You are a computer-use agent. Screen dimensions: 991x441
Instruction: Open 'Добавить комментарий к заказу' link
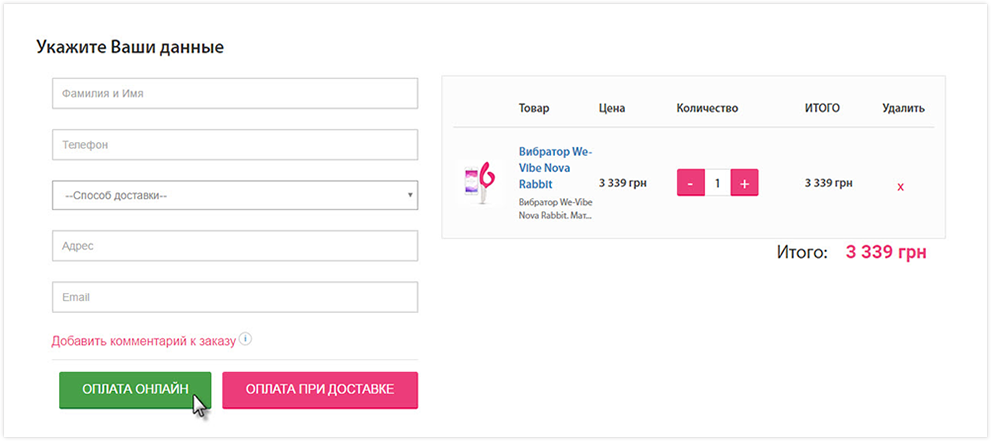pos(143,341)
